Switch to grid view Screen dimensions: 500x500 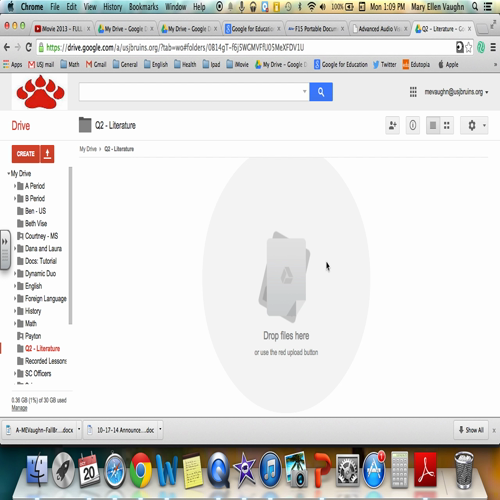click(447, 125)
